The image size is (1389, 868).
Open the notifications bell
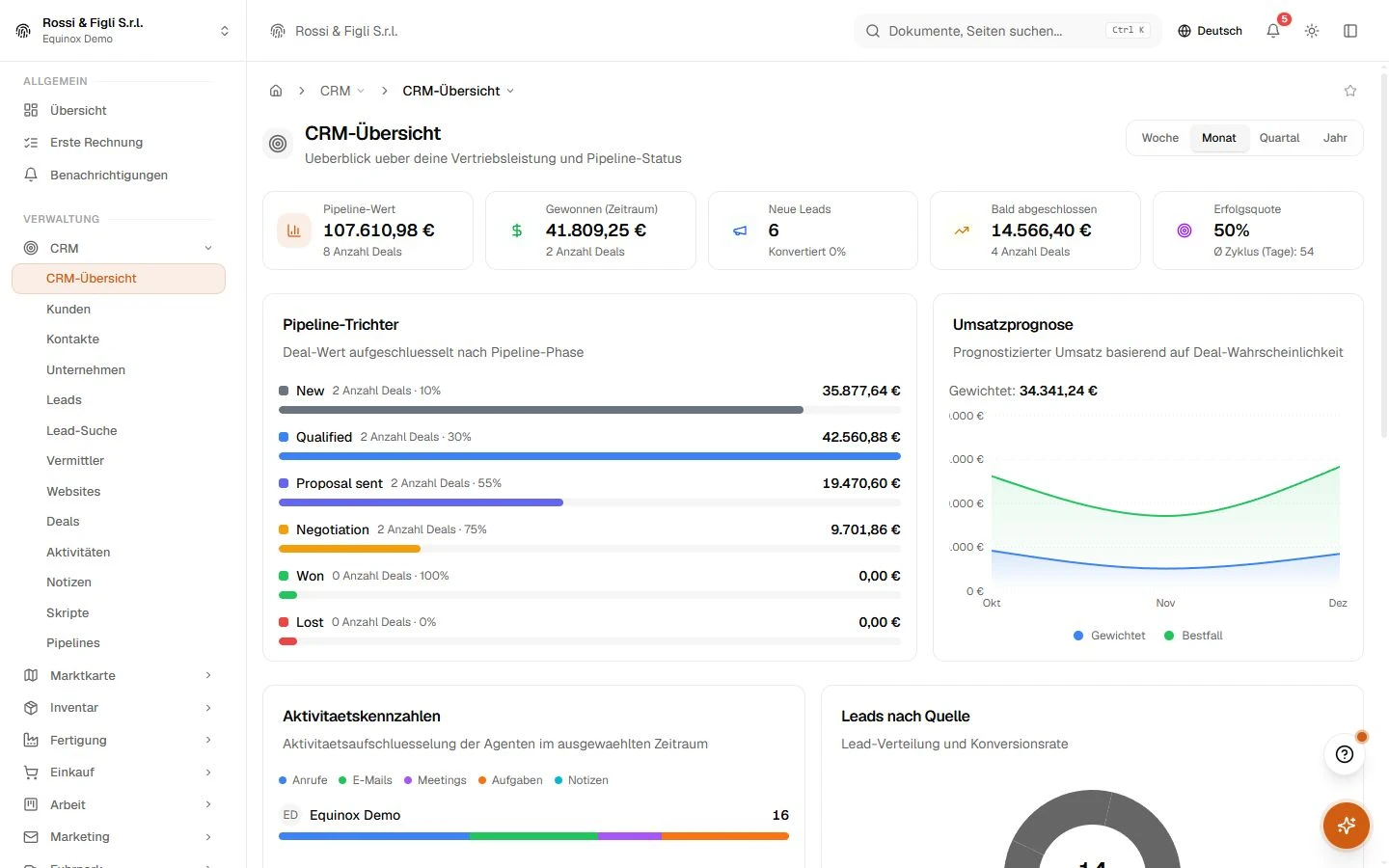pos(1273,31)
